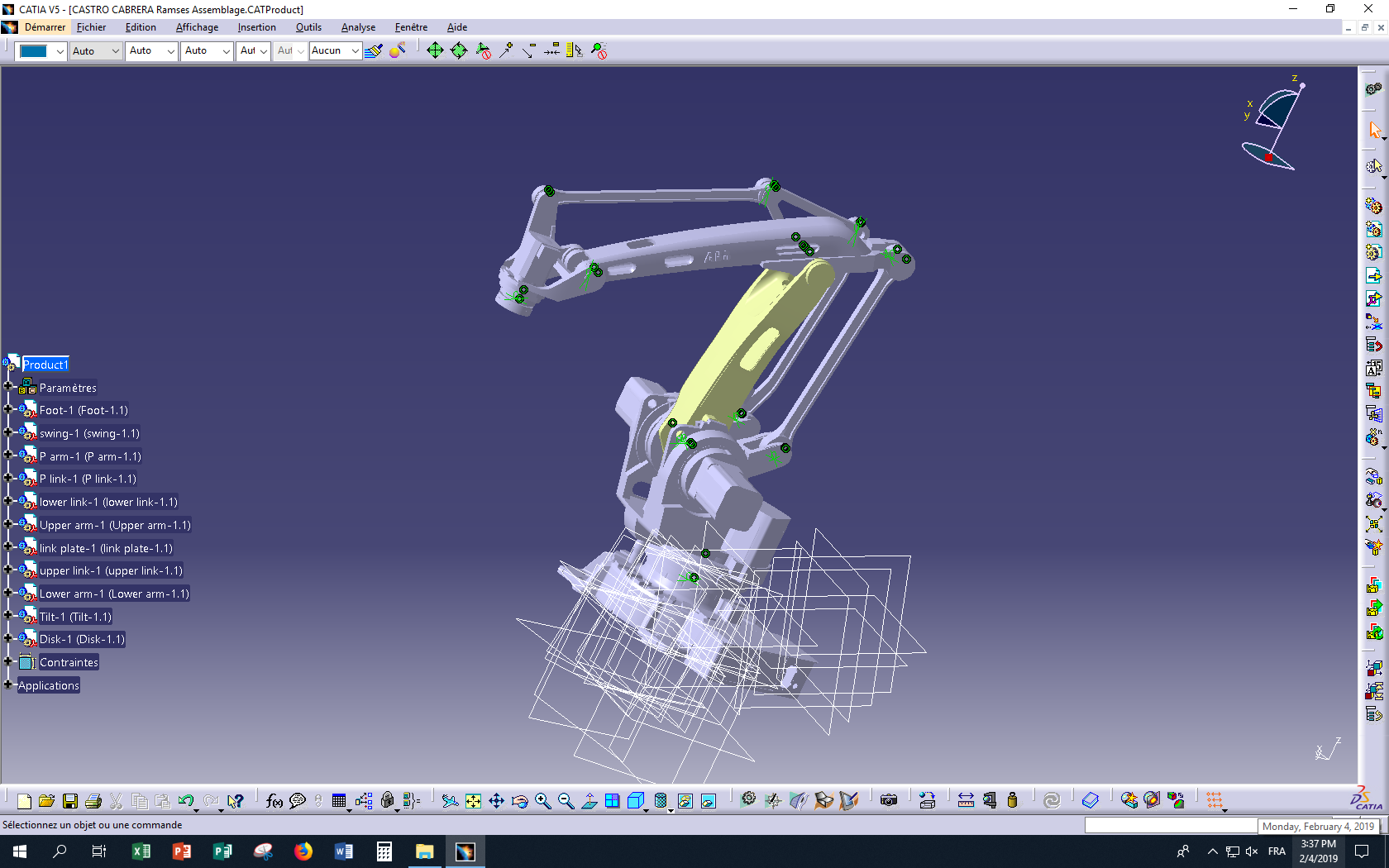Image resolution: width=1389 pixels, height=868 pixels.
Task: Expand the Applications tree node
Action: click(x=8, y=684)
